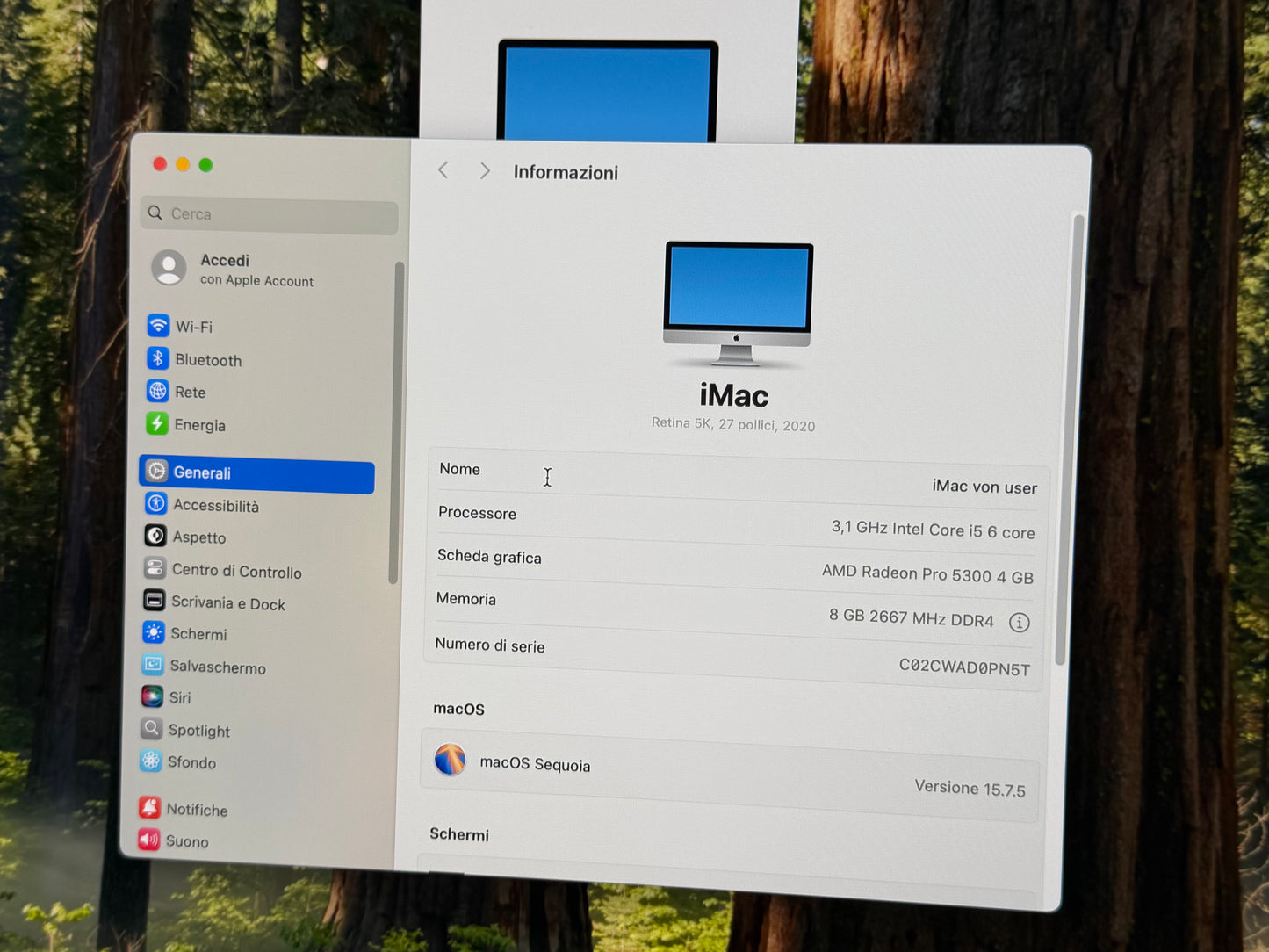Close the window with the red button
The image size is (1269, 952).
pos(160,164)
